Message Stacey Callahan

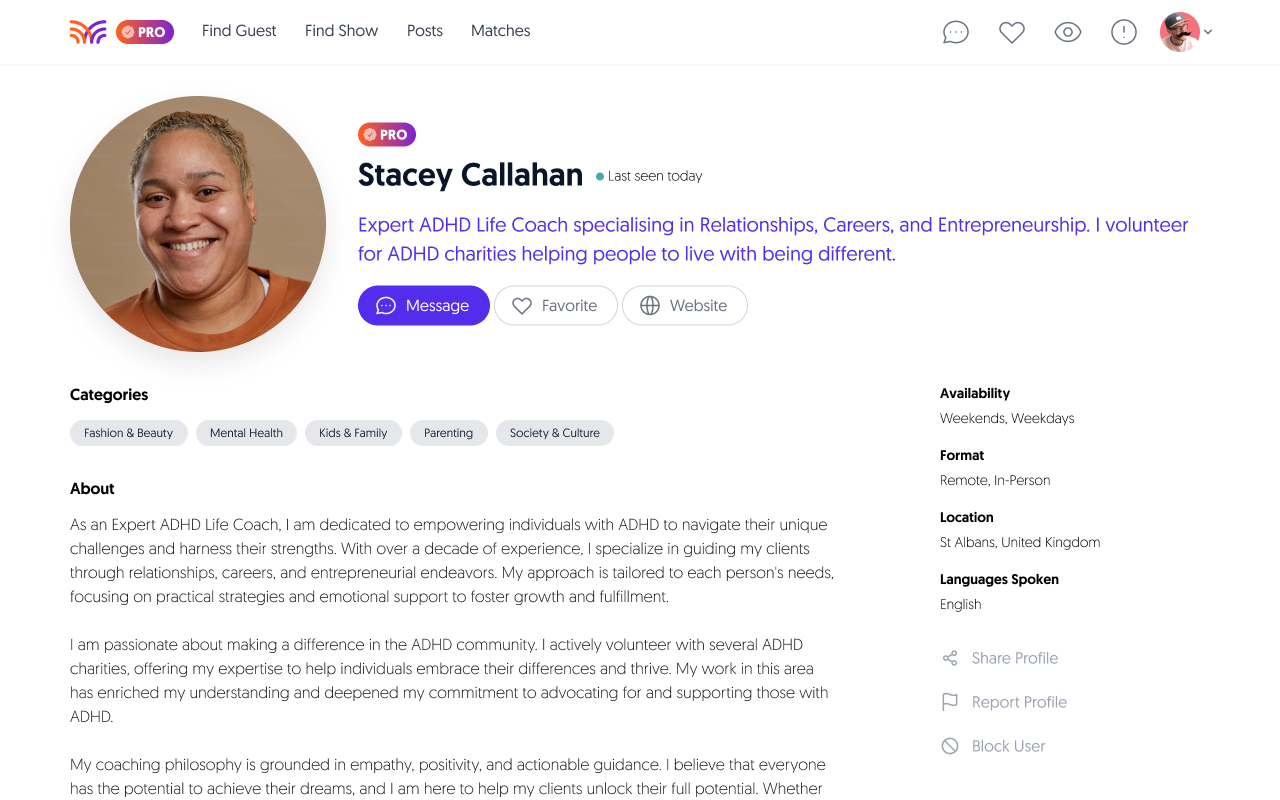pos(424,306)
